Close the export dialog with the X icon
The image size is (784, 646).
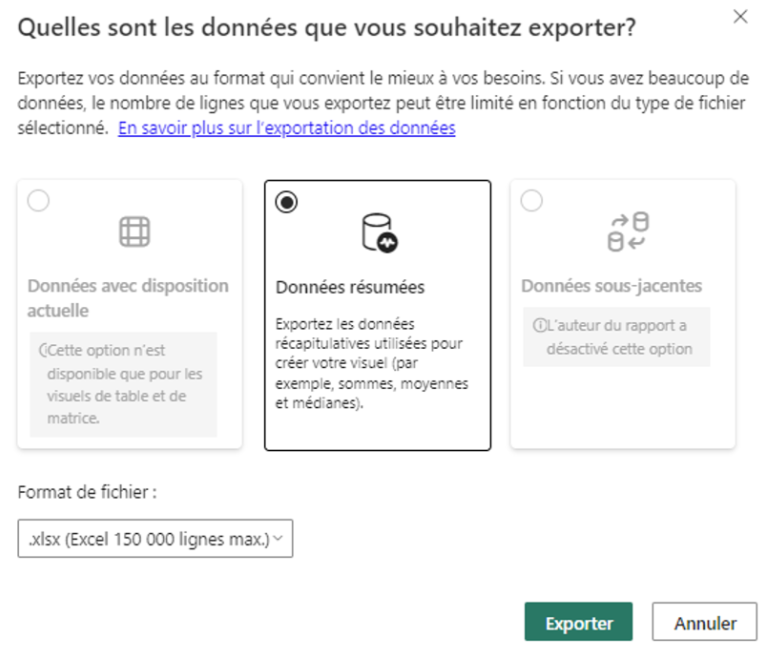point(740,17)
